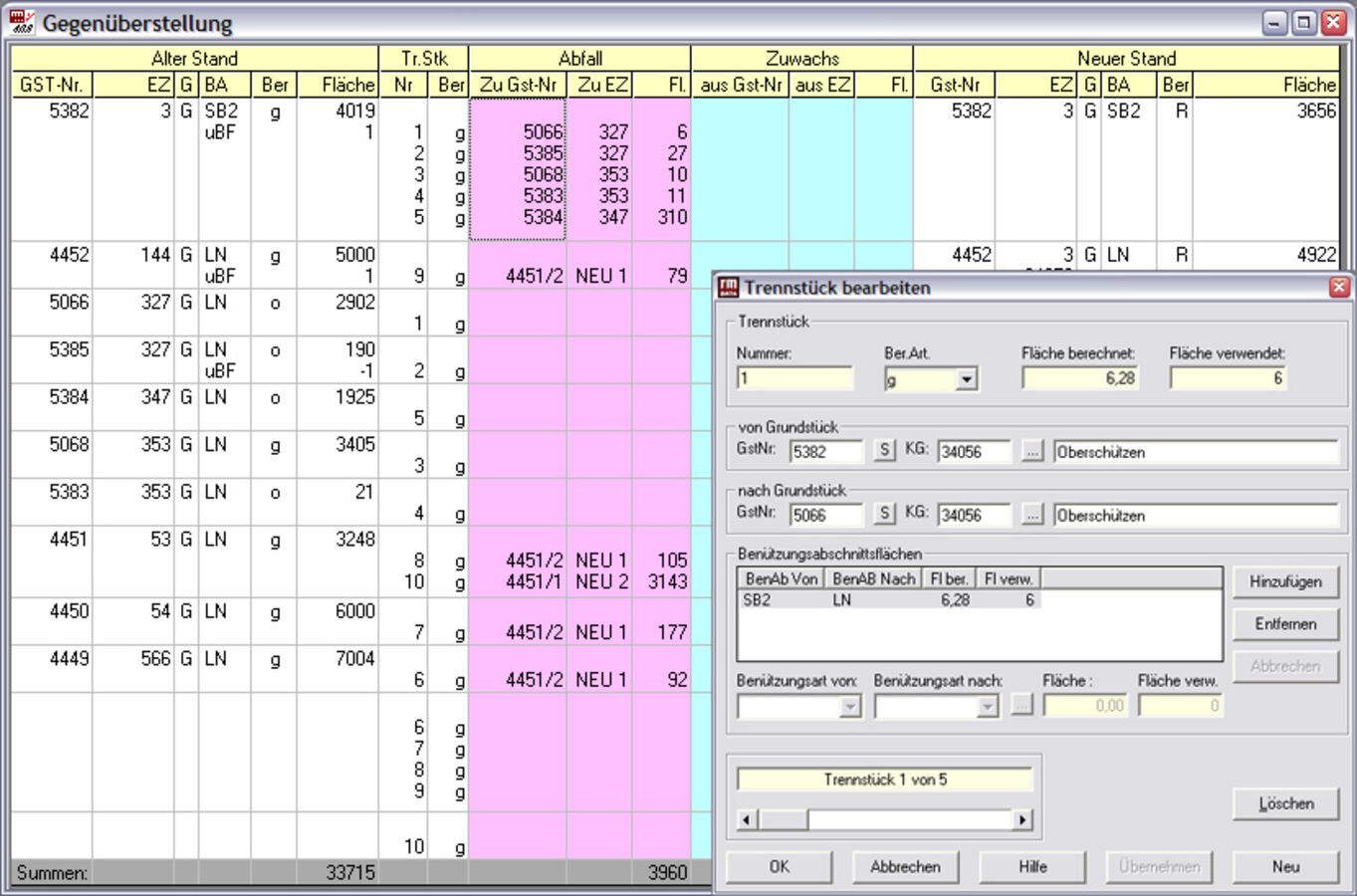Click the Trennstück scrollbar left arrow
The height and width of the screenshot is (896, 1357).
click(747, 819)
